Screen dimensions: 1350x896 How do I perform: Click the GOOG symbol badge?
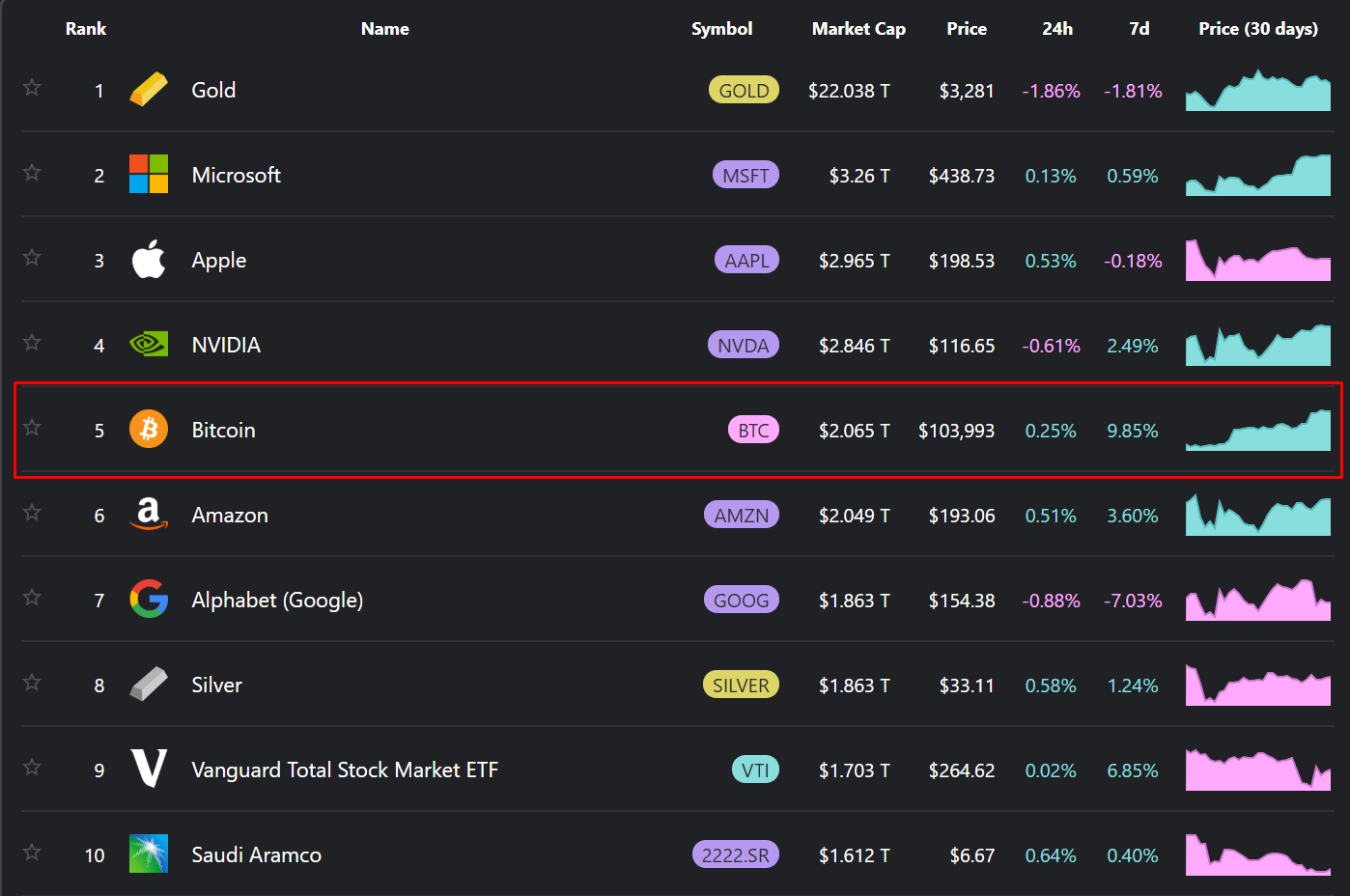pos(742,600)
